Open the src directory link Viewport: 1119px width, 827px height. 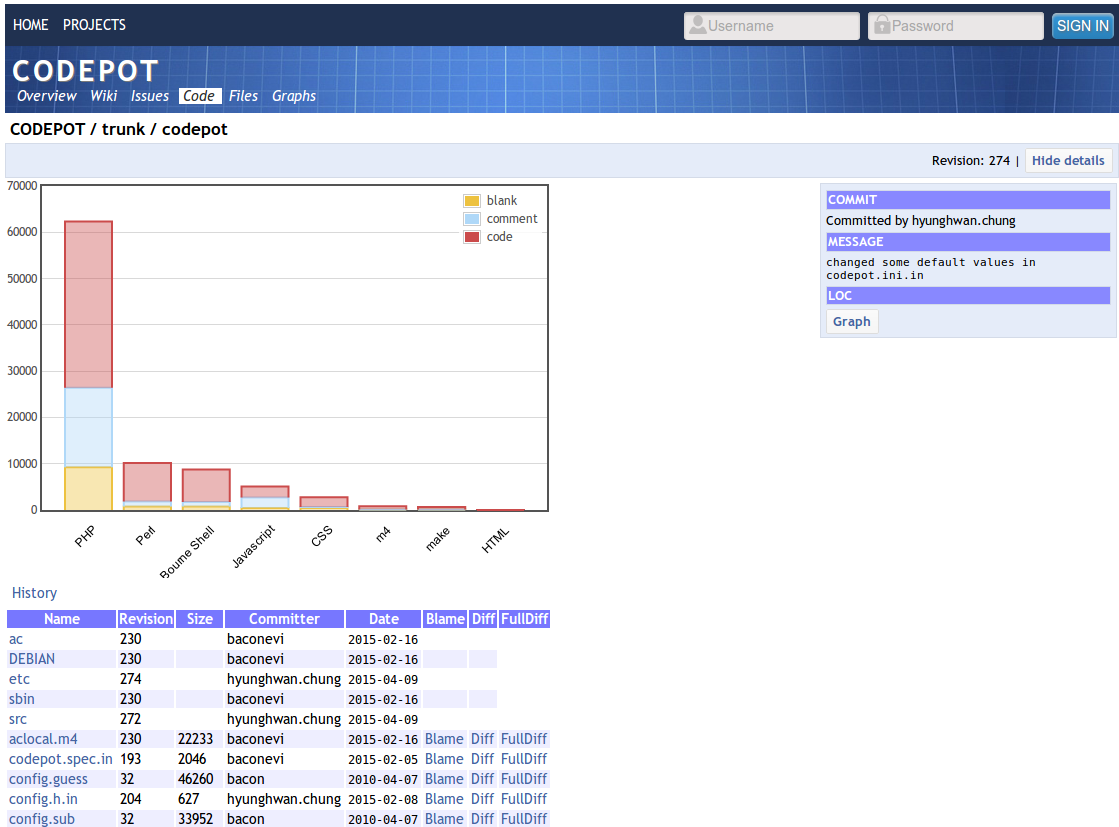point(17,719)
